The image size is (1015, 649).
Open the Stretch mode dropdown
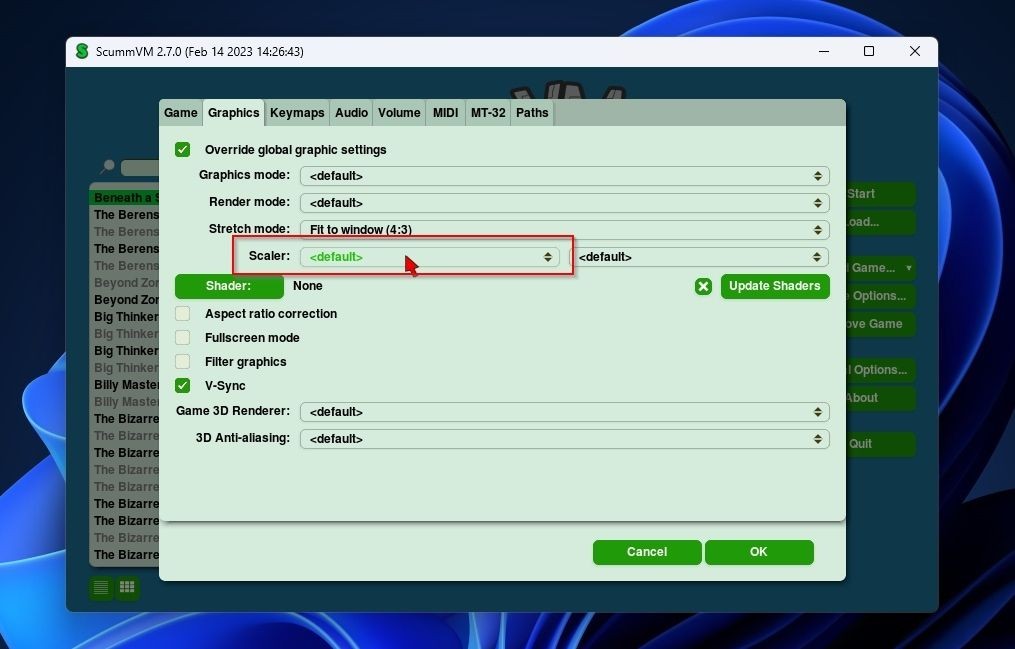[x=564, y=229]
